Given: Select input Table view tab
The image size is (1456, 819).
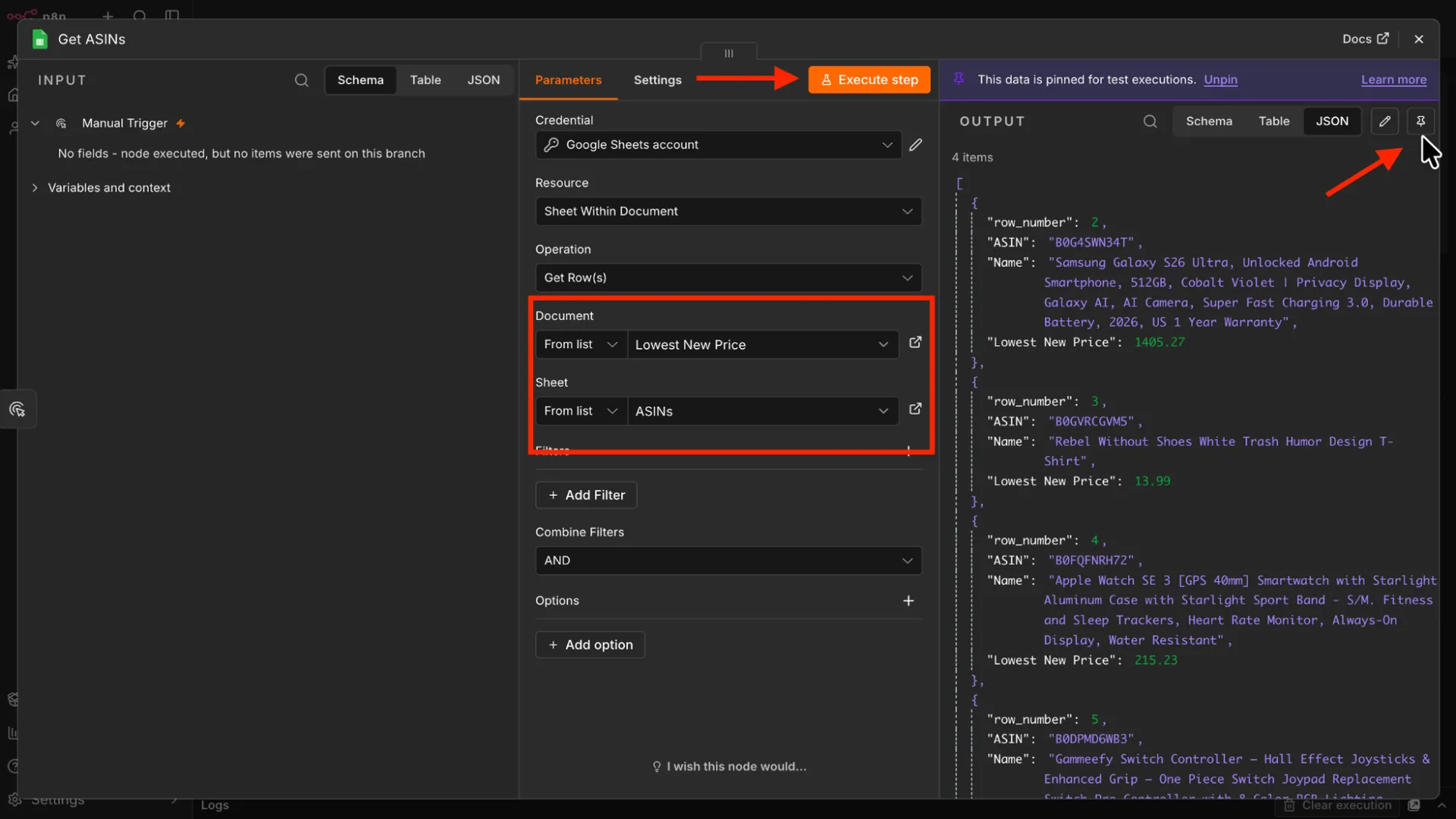Looking at the screenshot, I should tap(425, 80).
